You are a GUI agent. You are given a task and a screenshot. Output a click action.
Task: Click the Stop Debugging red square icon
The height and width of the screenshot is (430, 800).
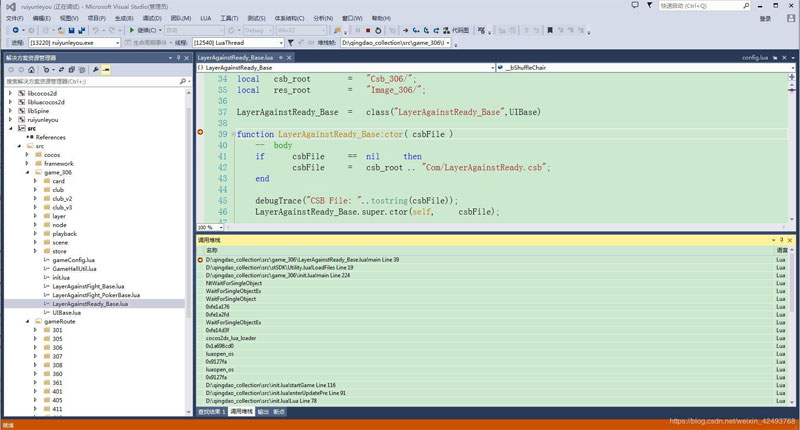(x=368, y=31)
